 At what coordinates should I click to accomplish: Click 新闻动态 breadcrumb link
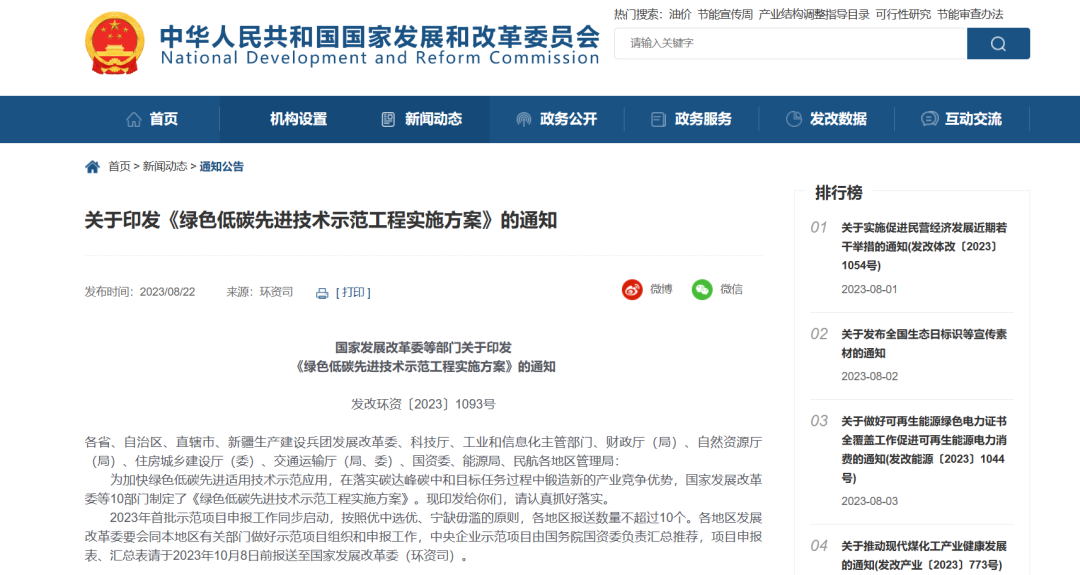click(x=165, y=167)
